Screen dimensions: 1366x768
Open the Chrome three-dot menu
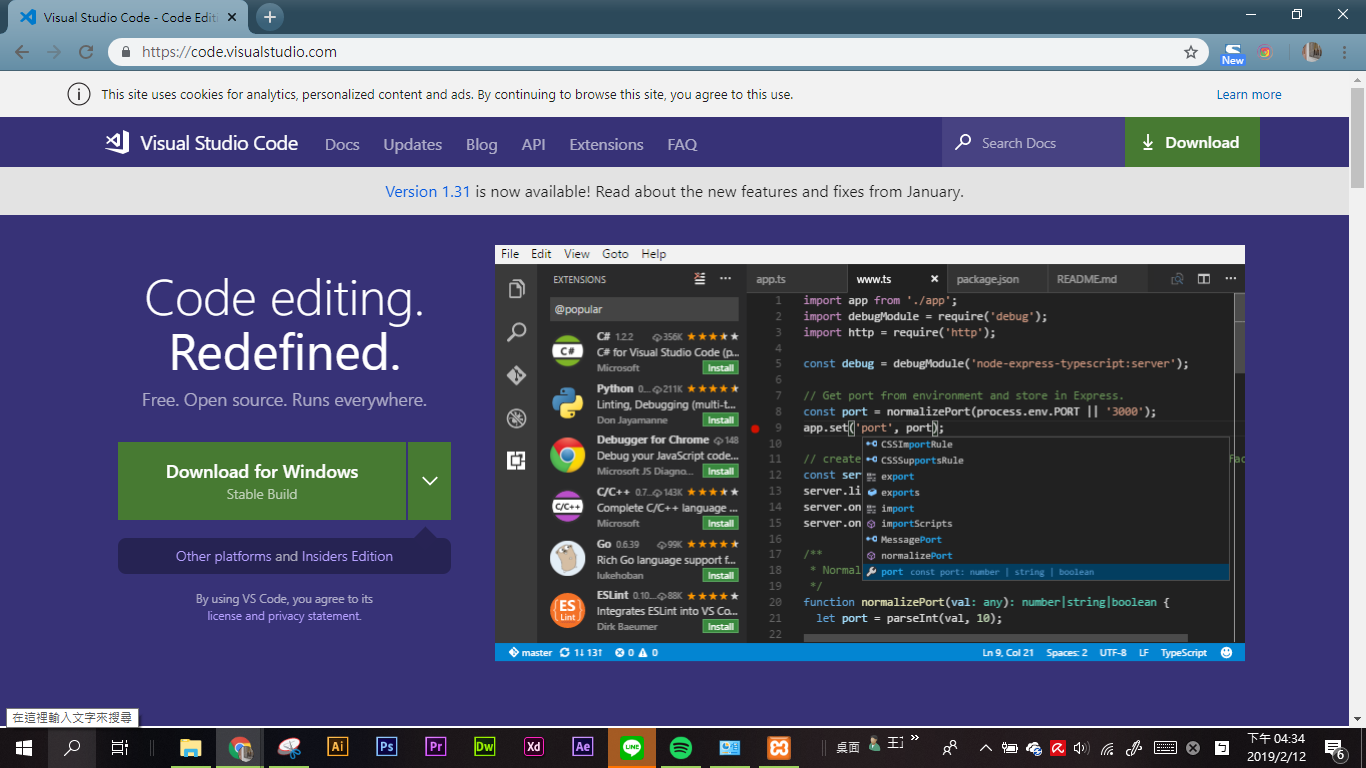tap(1344, 52)
